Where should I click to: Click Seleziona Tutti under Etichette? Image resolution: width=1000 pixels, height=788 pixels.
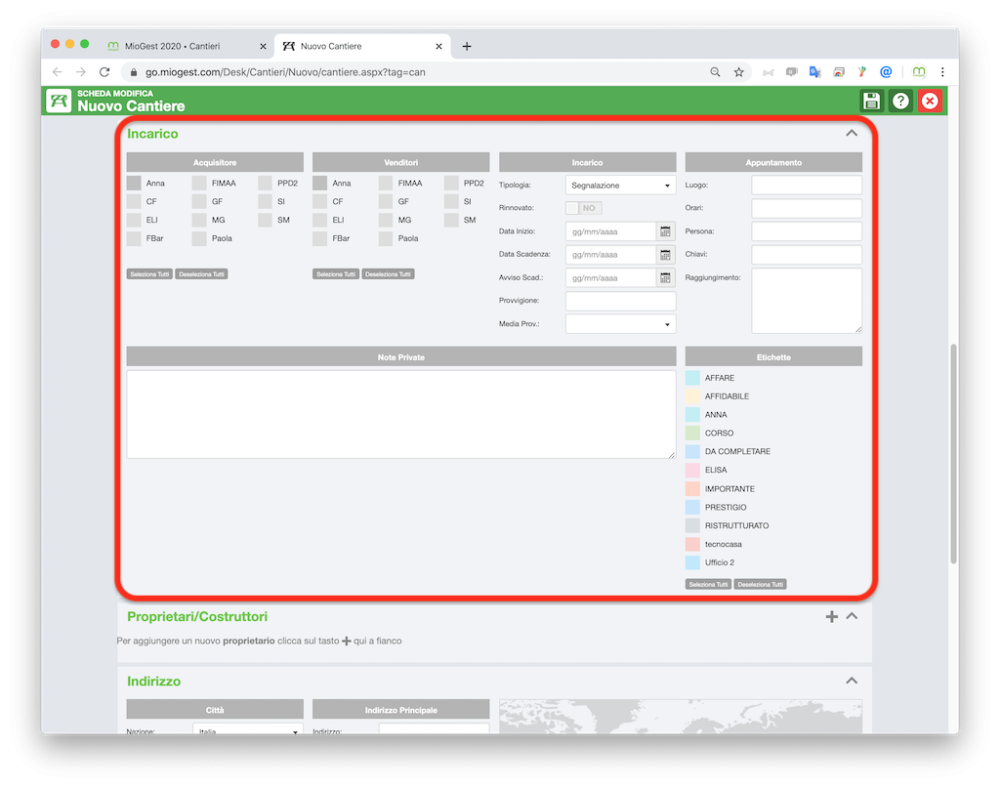pyautogui.click(x=708, y=584)
